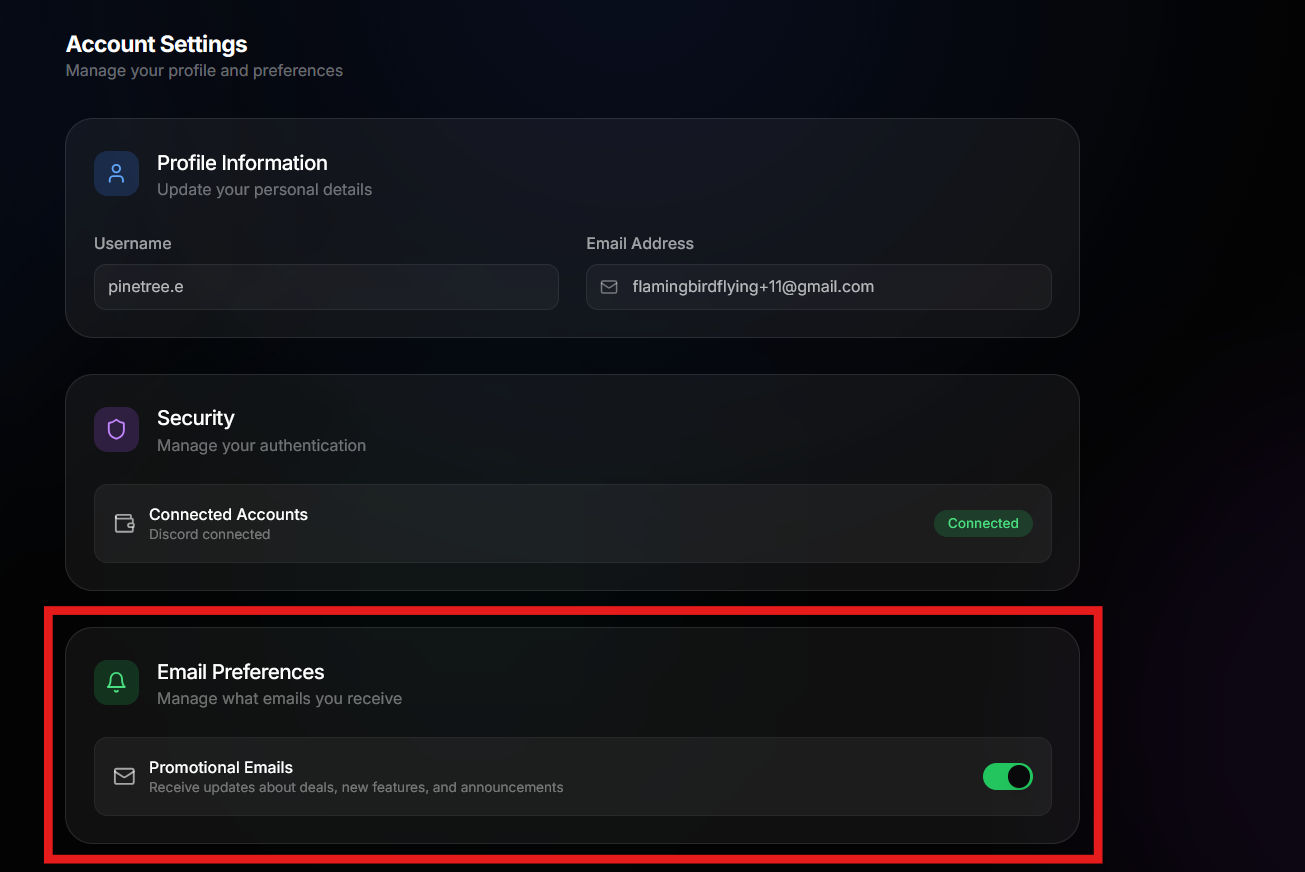Click the Profile Information user icon
Screen dimensions: 1305x872
[116, 174]
